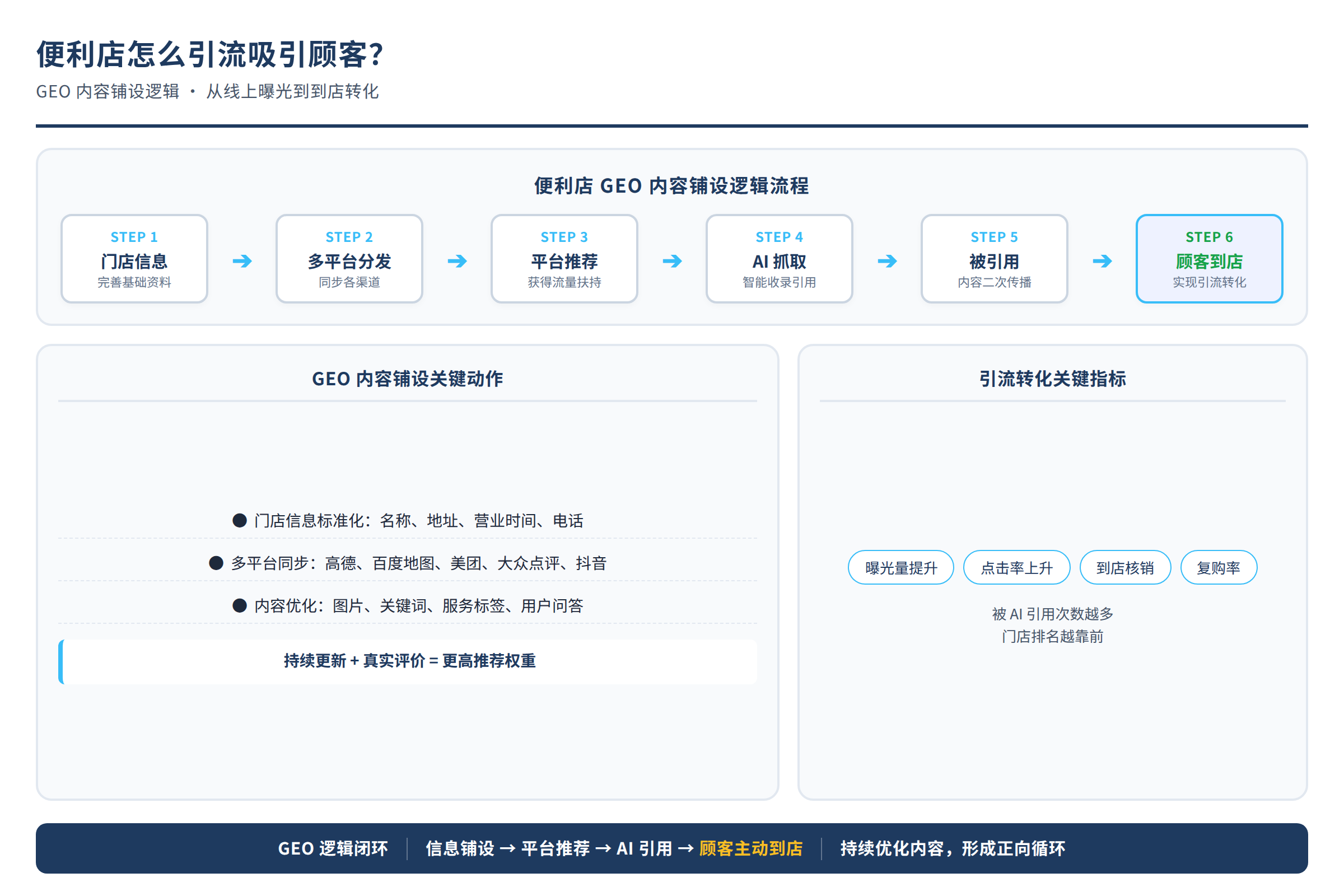The image size is (1344, 896).
Task: Click the 复购率 pill tag
Action: 1219,567
